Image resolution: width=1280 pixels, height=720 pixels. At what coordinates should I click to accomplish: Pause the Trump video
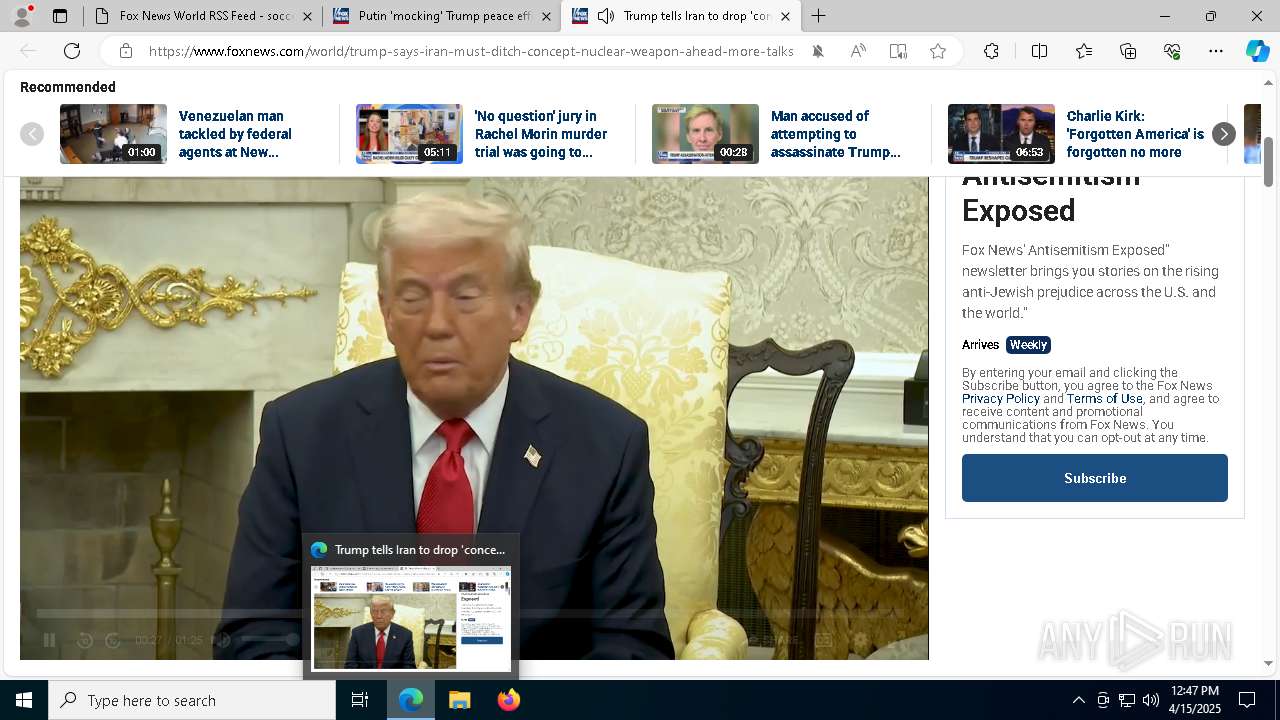[x=48, y=640]
